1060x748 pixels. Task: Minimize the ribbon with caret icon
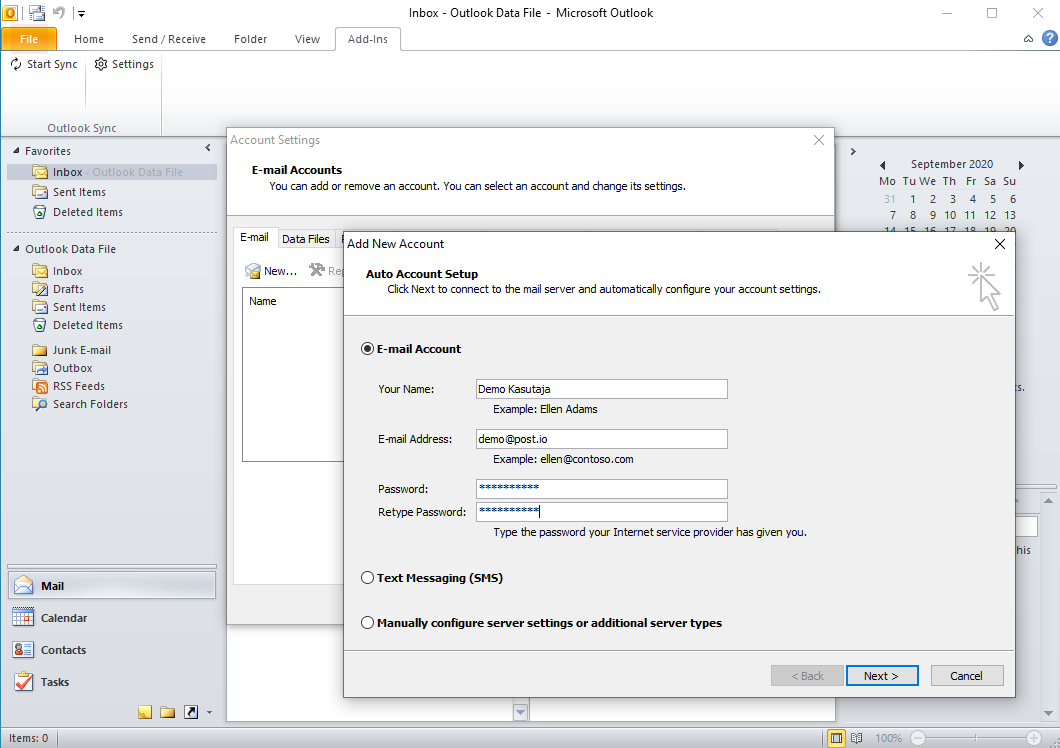(1028, 39)
